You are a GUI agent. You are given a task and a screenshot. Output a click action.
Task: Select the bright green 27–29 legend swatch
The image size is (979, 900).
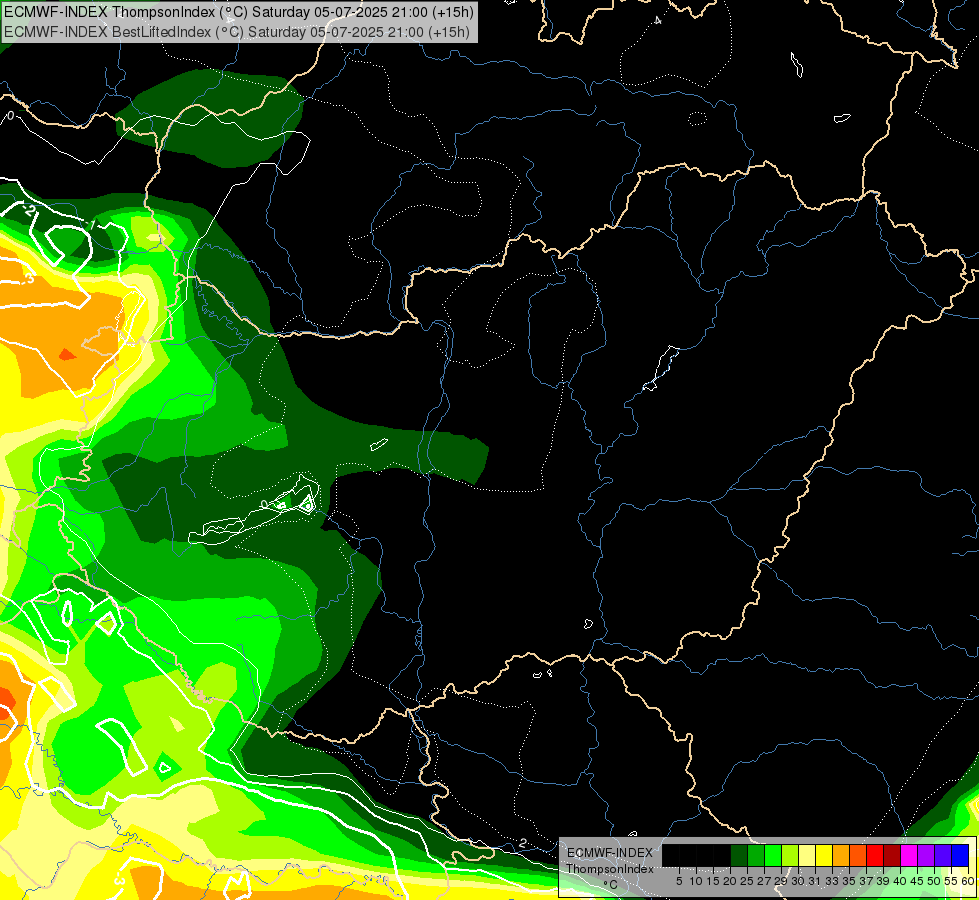point(772,855)
